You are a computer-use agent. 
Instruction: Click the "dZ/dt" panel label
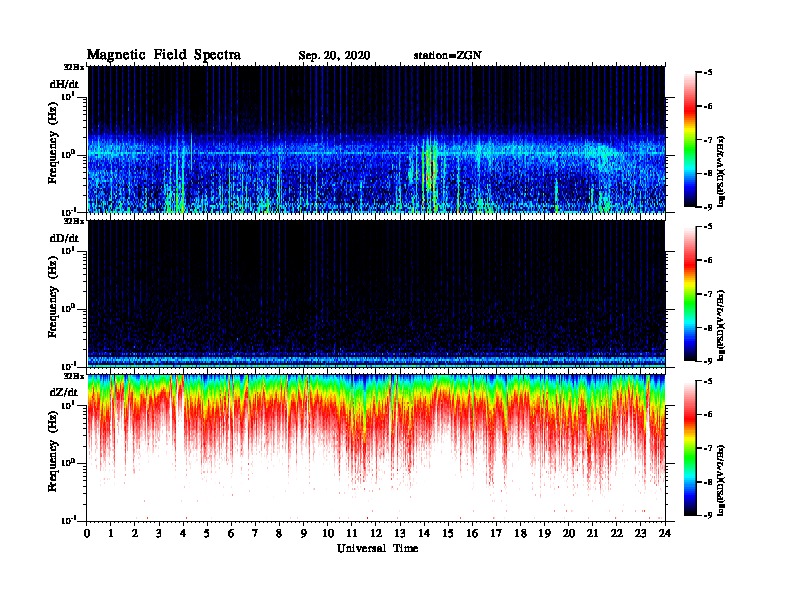tap(64, 392)
